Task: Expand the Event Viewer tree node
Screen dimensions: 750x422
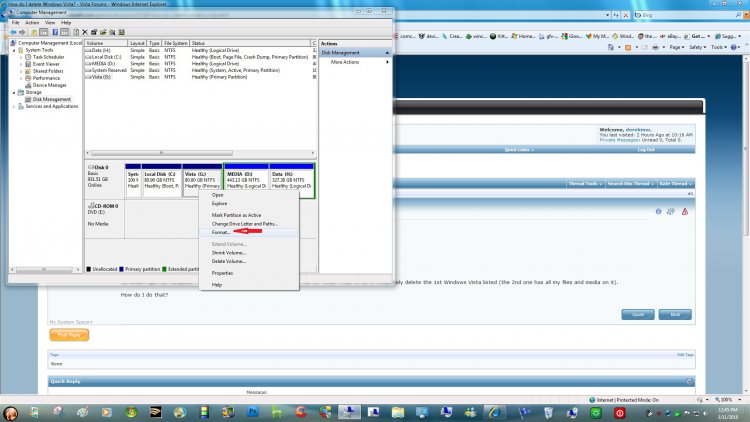Action: [21, 64]
